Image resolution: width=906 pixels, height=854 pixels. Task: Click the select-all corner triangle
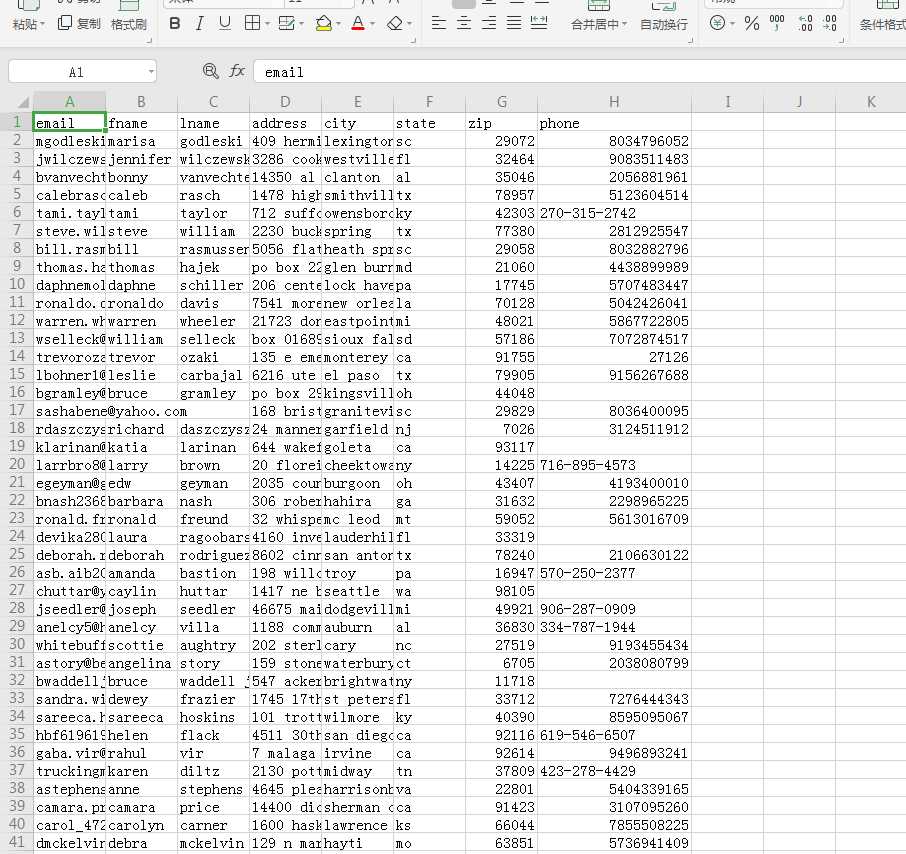23,102
